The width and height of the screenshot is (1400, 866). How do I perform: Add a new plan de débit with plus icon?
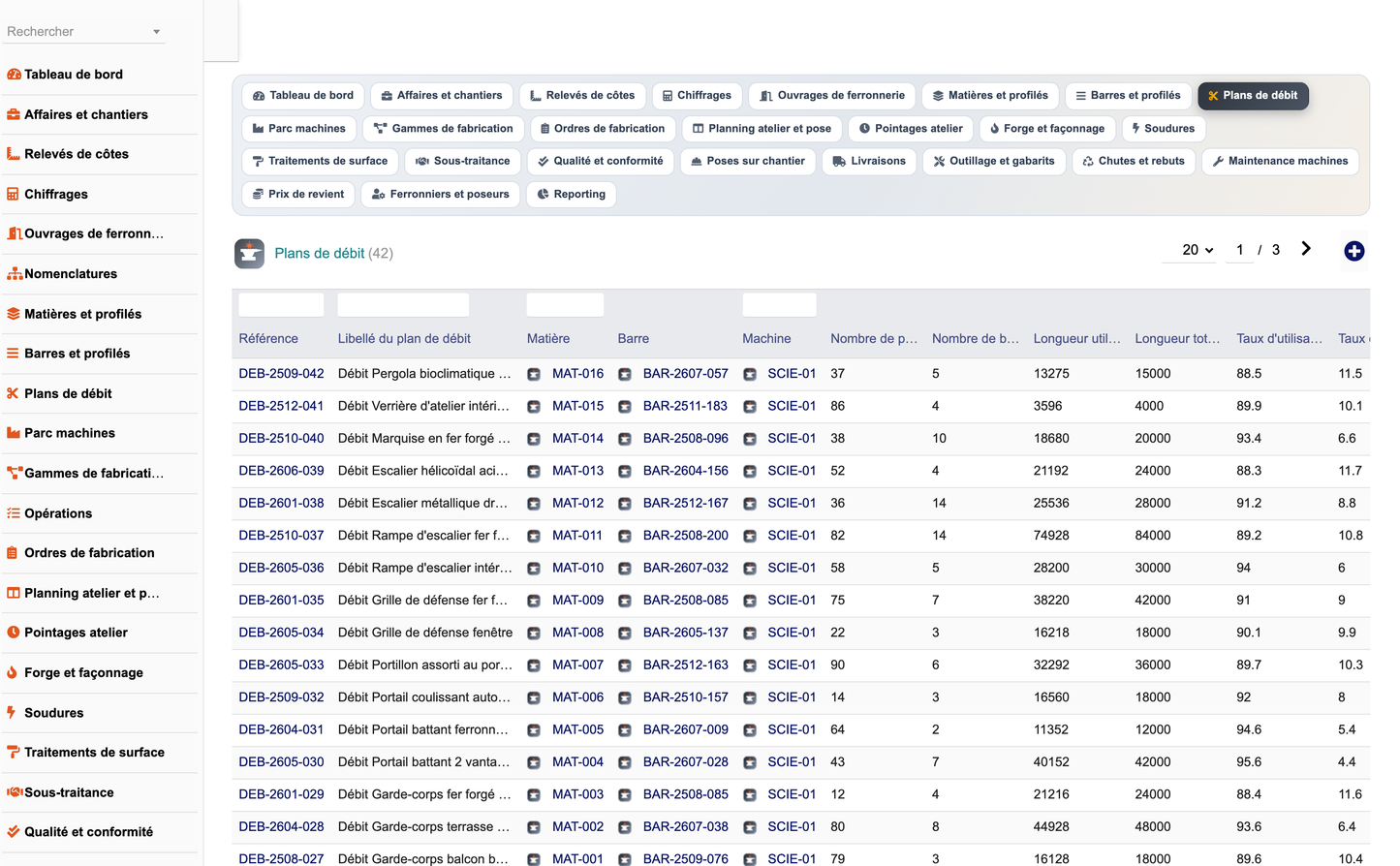point(1354,251)
